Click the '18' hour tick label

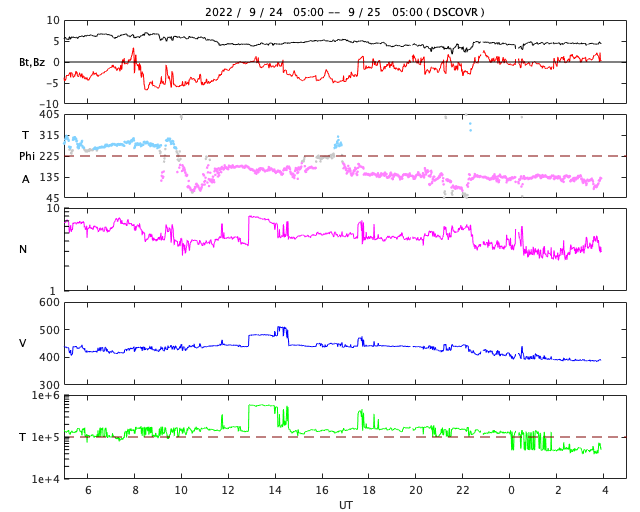pyautogui.click(x=369, y=490)
